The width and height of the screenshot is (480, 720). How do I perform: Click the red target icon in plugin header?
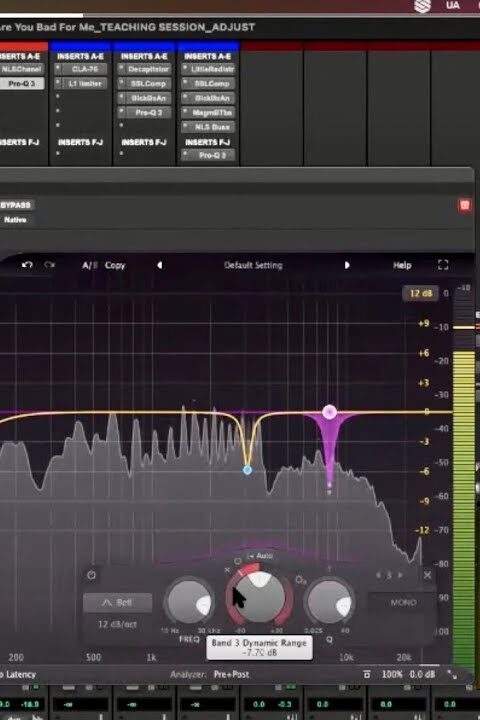click(464, 205)
